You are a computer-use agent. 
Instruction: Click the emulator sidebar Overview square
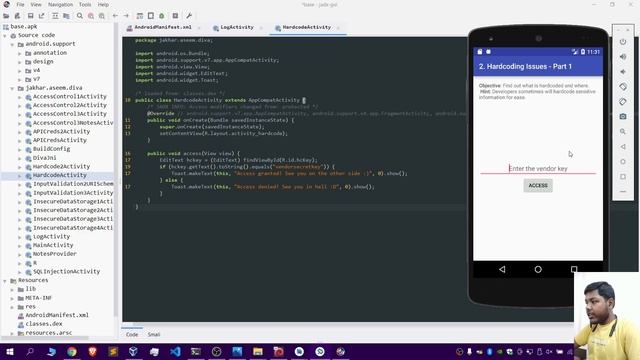click(623, 177)
